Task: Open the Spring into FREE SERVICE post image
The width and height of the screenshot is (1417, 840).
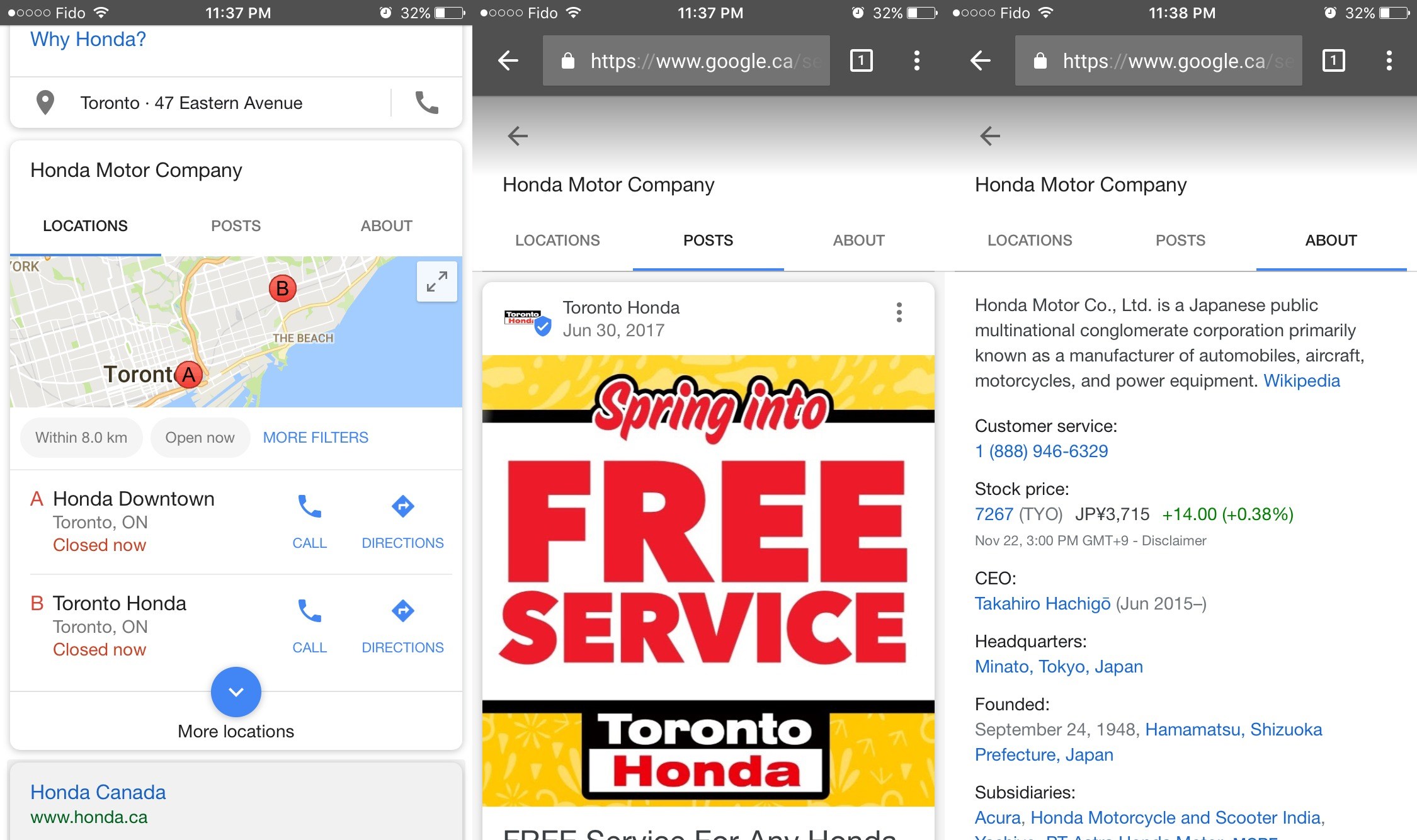Action: [708, 581]
